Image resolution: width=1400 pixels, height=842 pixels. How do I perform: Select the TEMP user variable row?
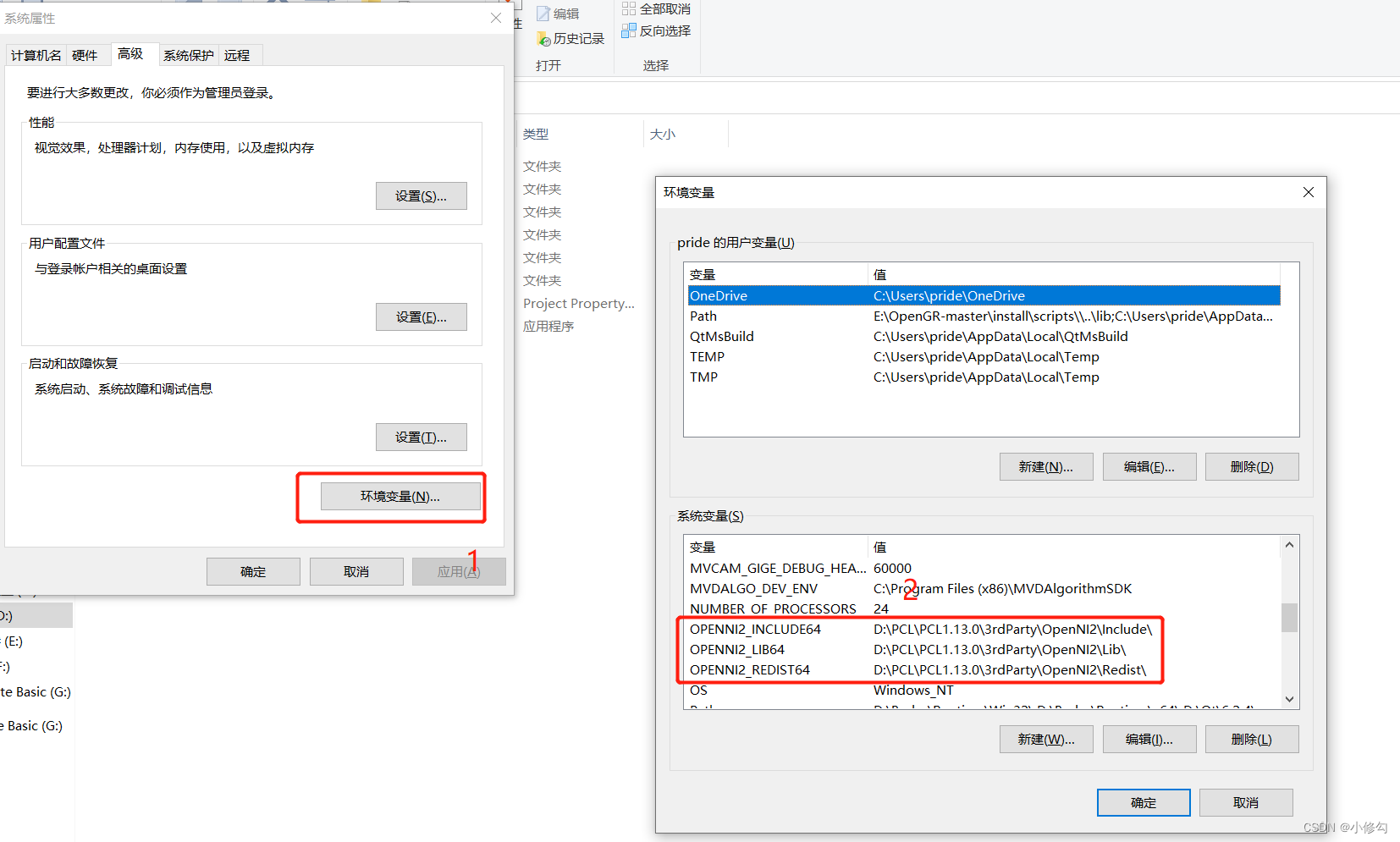click(x=984, y=356)
